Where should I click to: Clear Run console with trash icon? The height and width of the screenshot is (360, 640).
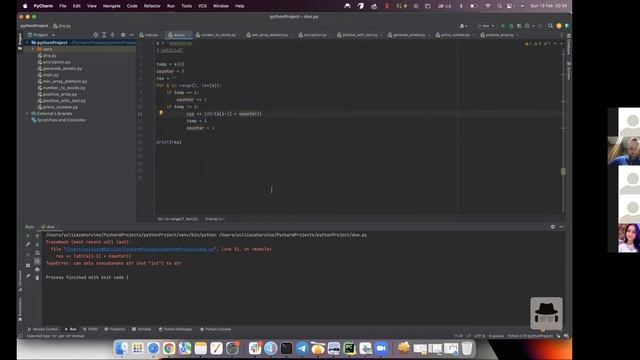pyautogui.click(x=37, y=278)
